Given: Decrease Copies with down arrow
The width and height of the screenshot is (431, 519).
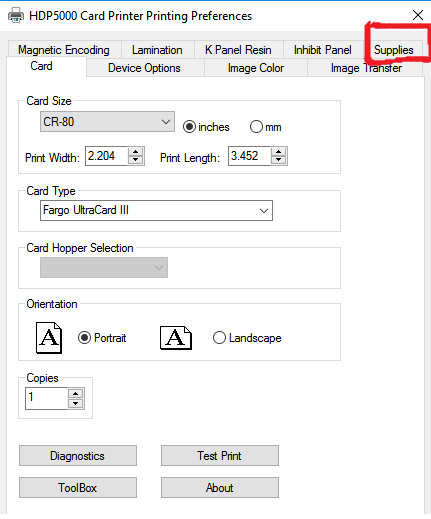Looking at the screenshot, I should pos(76,403).
